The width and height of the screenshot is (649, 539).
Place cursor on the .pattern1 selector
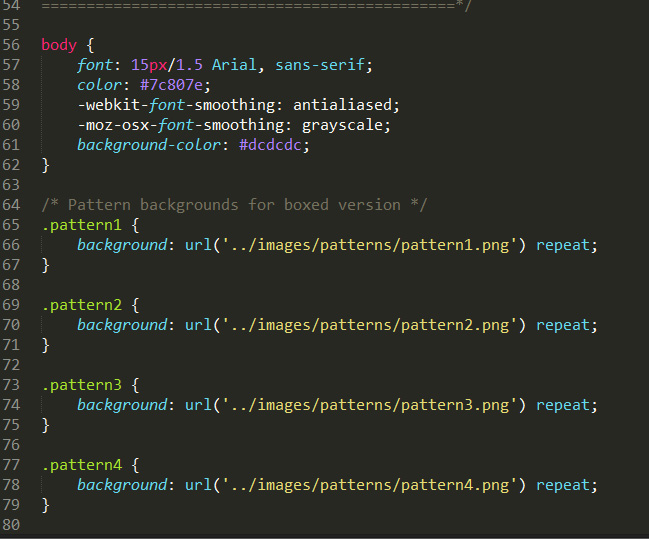(81, 225)
